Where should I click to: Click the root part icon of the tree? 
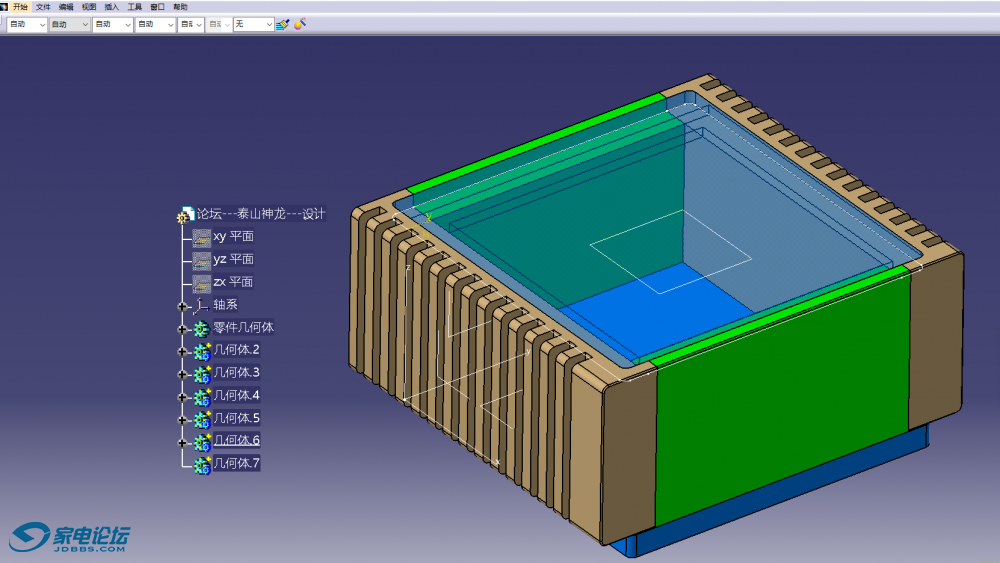185,215
